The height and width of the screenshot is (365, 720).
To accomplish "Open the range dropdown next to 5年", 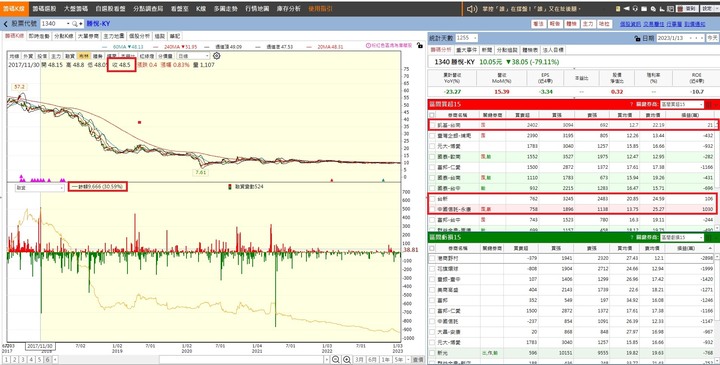I will (x=407, y=360).
